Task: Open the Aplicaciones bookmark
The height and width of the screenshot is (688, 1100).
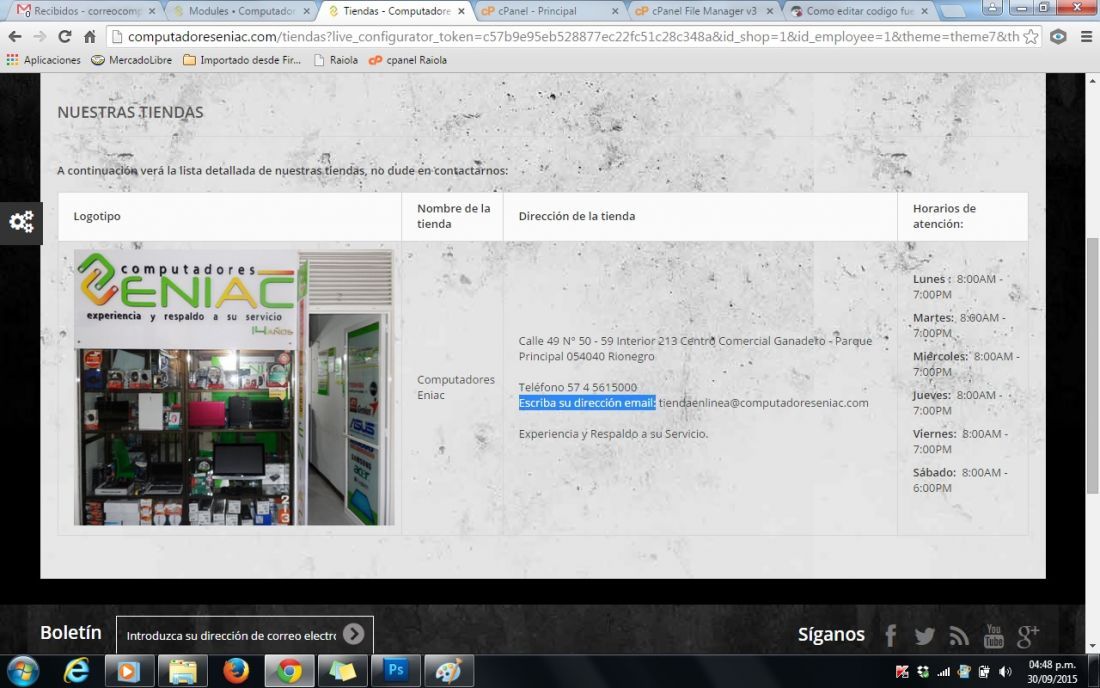Action: point(43,60)
